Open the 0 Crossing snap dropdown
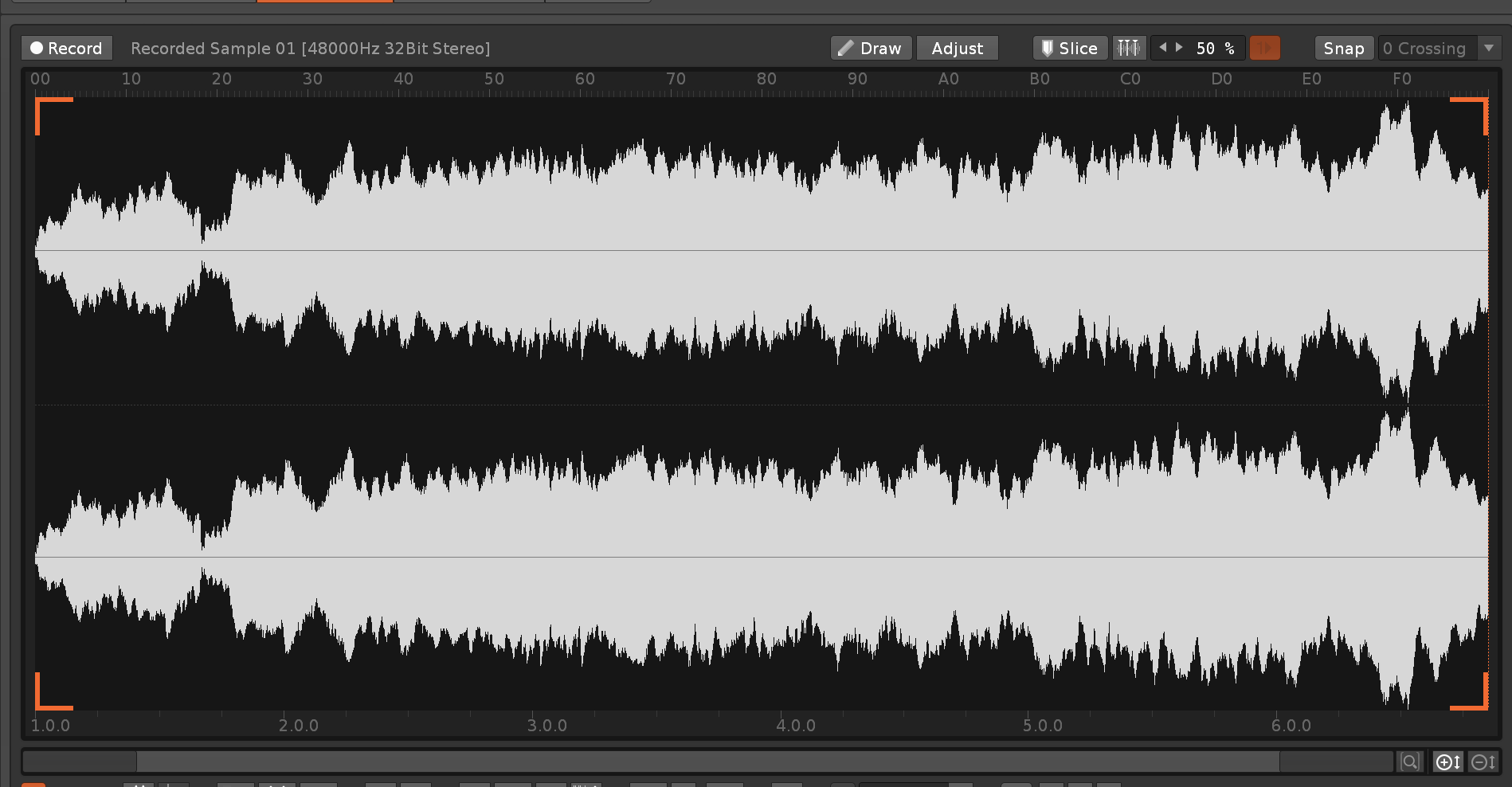The image size is (1512, 787). pos(1489,49)
